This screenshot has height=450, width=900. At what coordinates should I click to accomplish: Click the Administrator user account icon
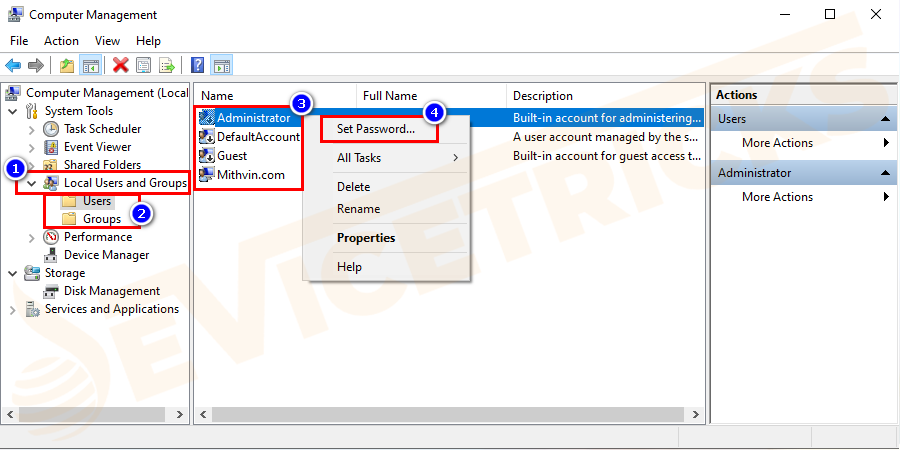pyautogui.click(x=207, y=118)
